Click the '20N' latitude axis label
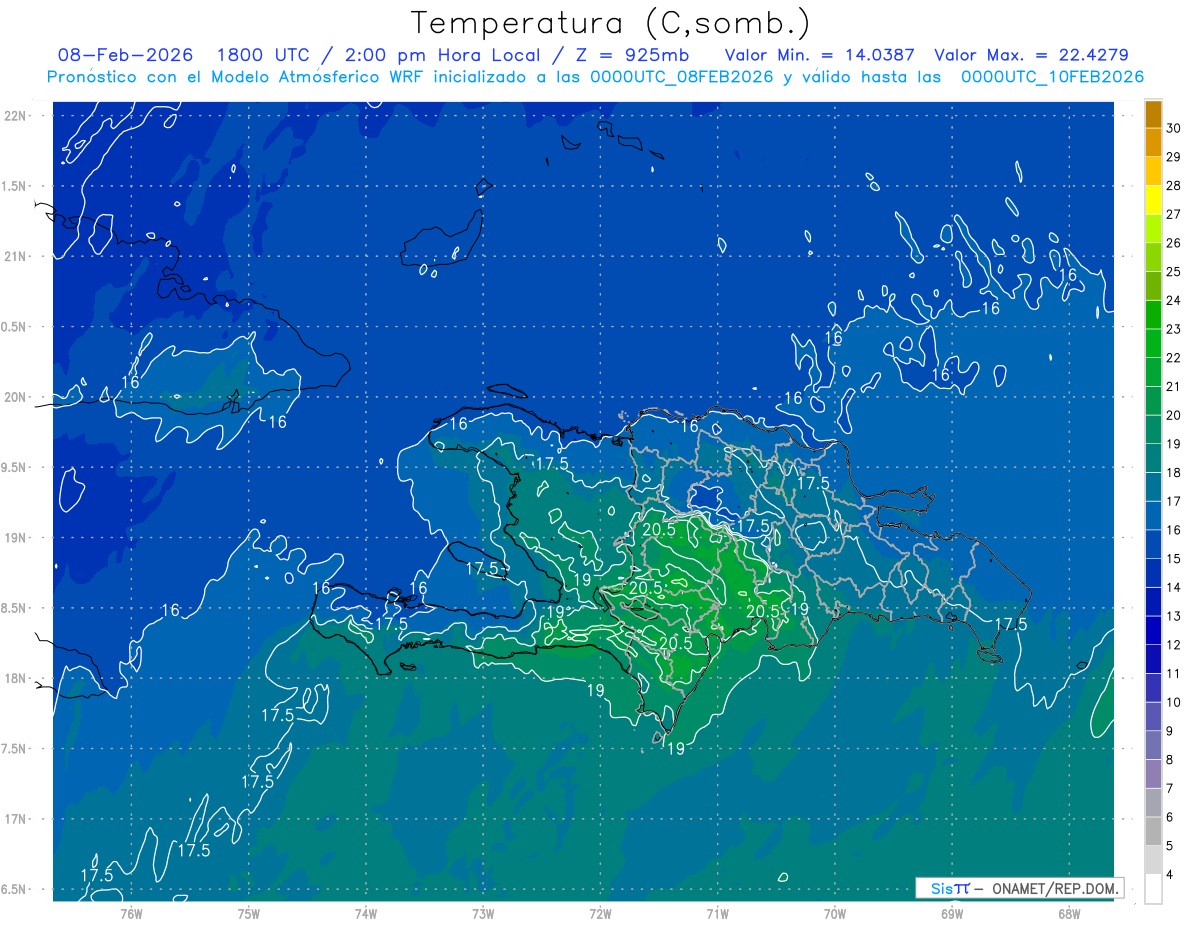This screenshot has height=927, width=1200. pos(16,397)
